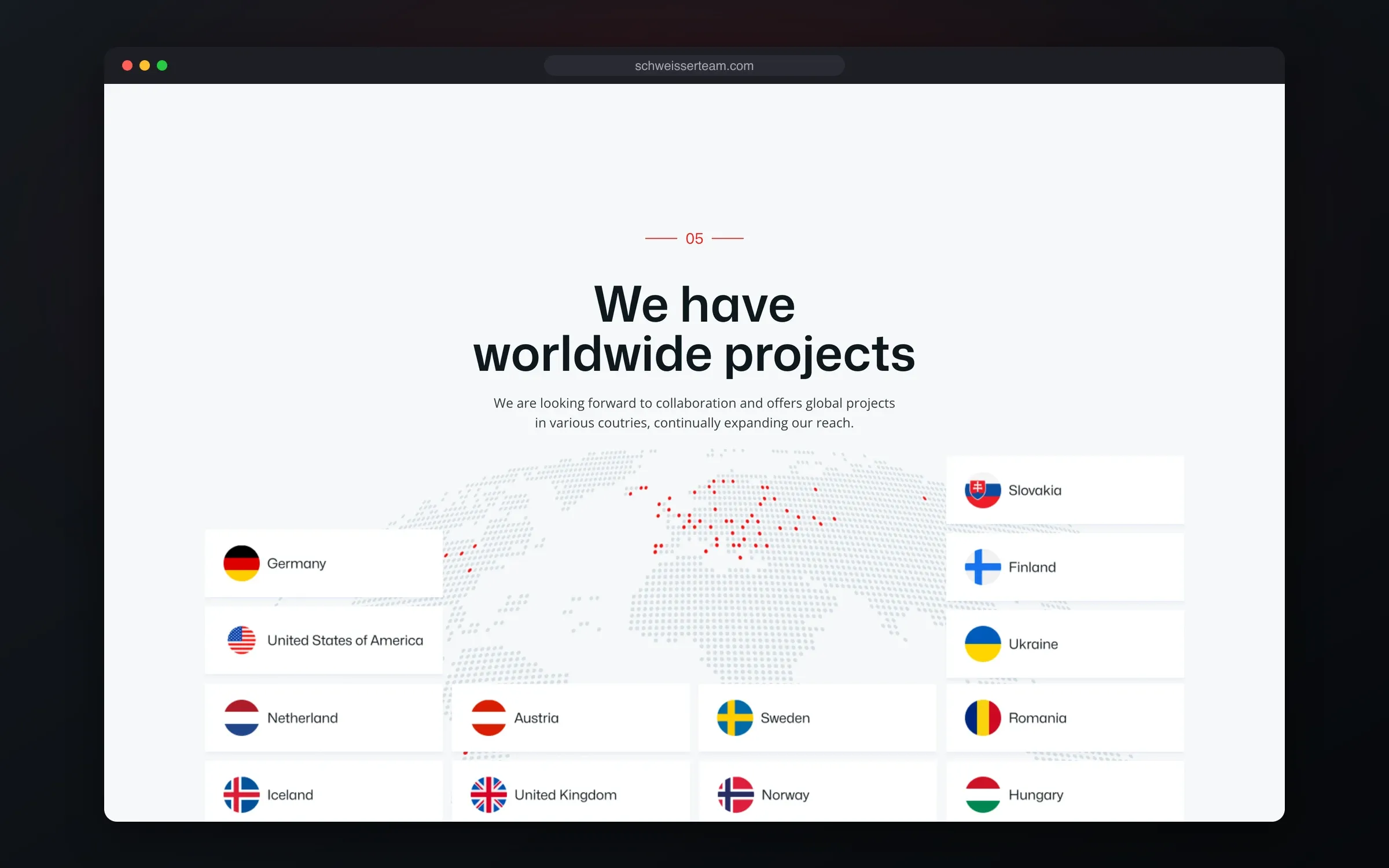1389x868 pixels.
Task: Click the red close window button
Action: click(127, 65)
